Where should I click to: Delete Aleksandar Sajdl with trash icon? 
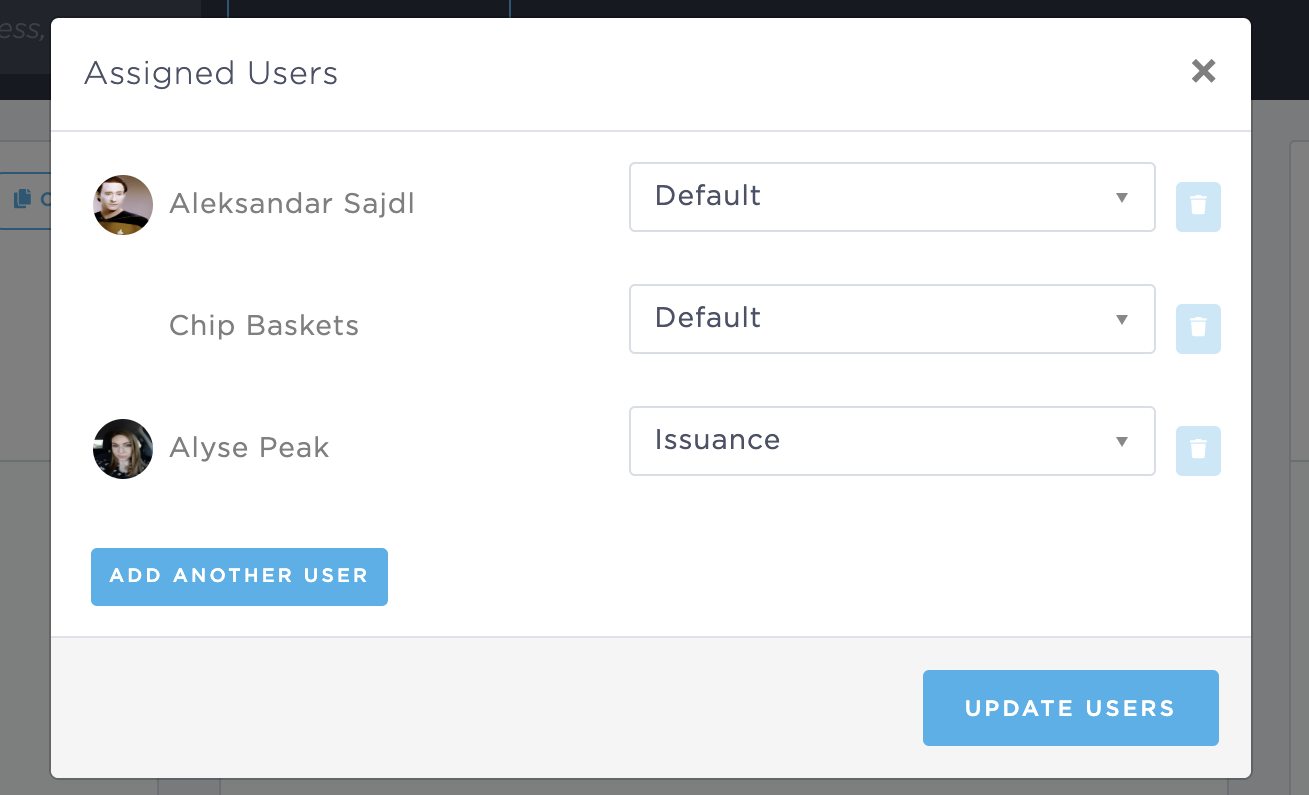click(1198, 207)
